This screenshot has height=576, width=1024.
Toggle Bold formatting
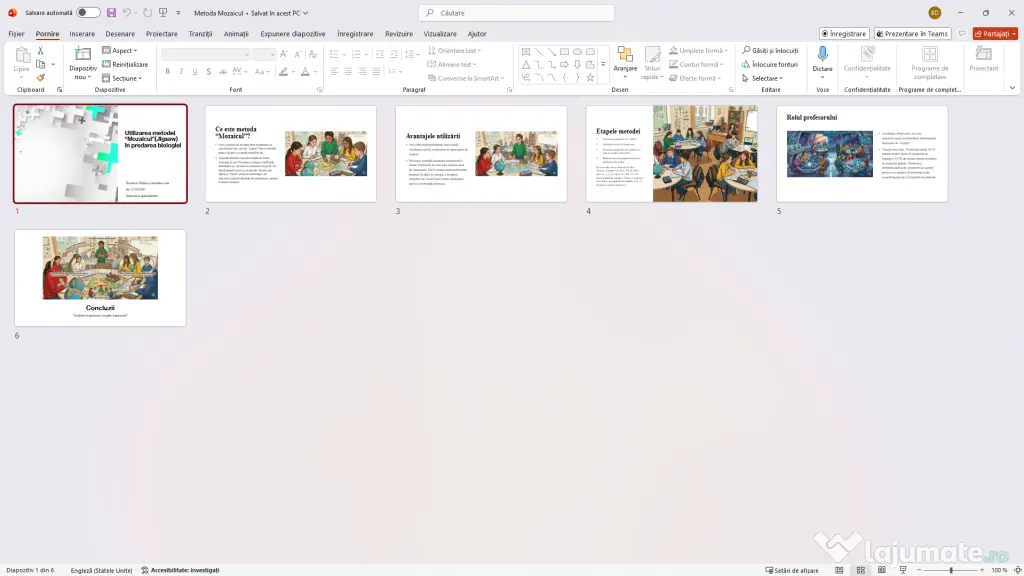168,71
